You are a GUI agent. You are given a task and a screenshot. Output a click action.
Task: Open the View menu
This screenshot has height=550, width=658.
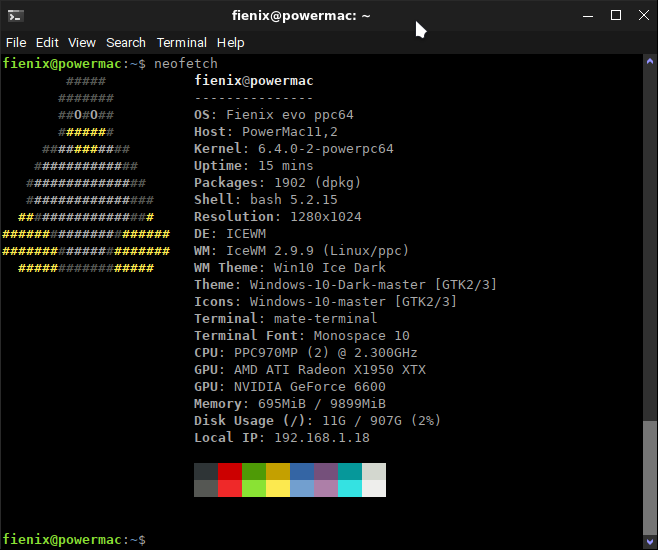(82, 43)
